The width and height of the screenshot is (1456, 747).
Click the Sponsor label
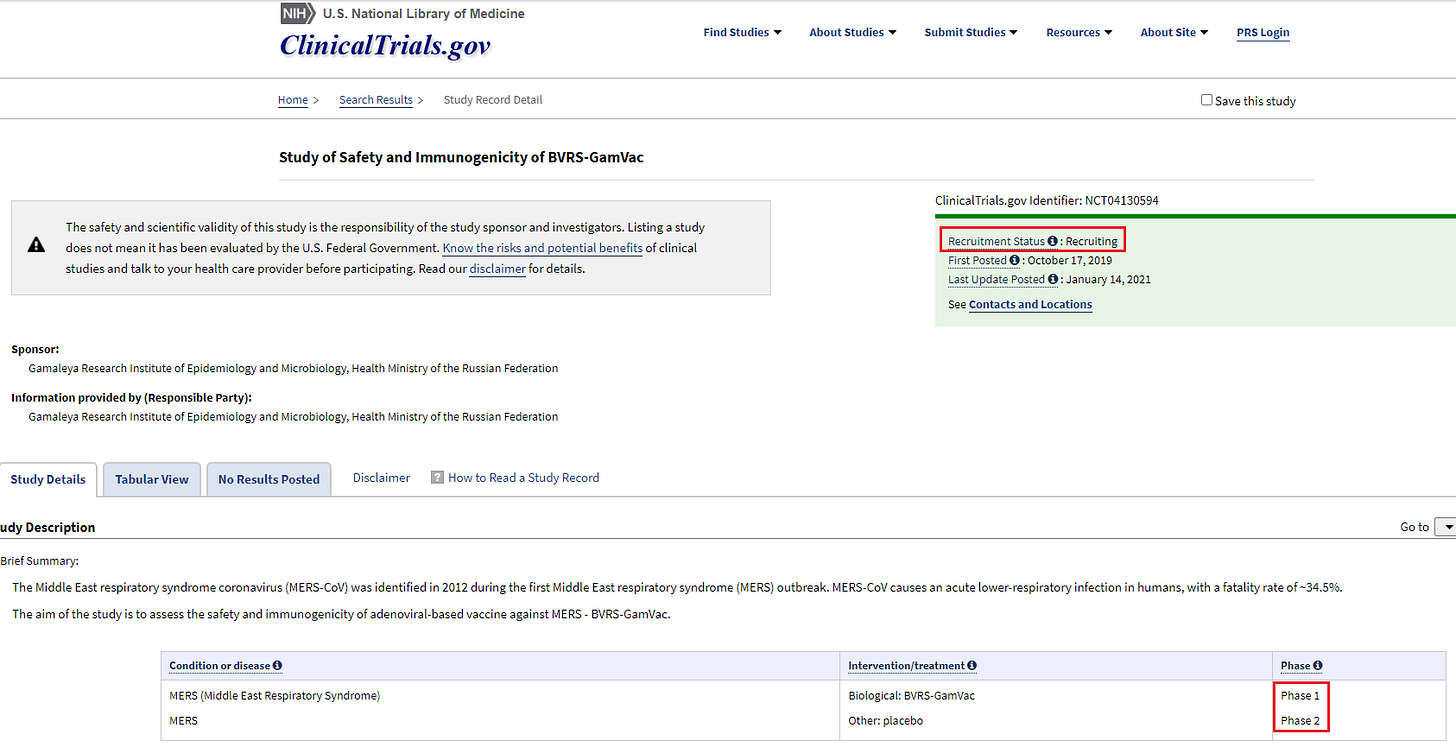tap(35, 350)
